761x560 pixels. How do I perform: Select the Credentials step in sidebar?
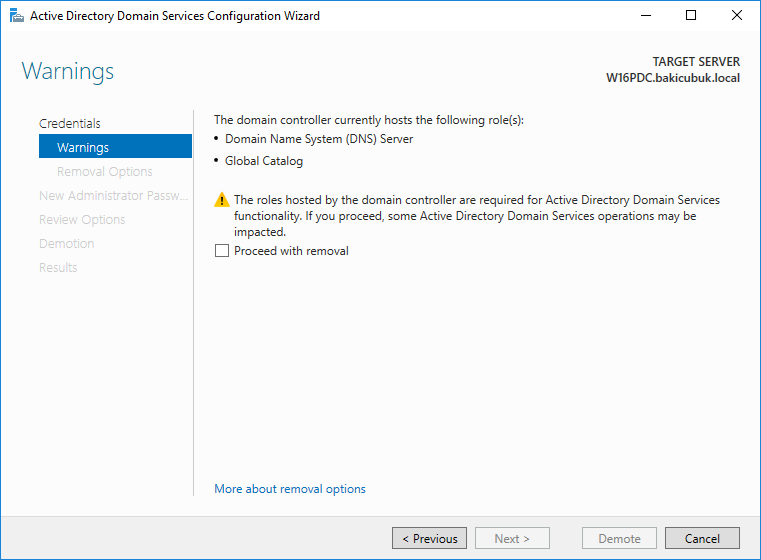(70, 123)
